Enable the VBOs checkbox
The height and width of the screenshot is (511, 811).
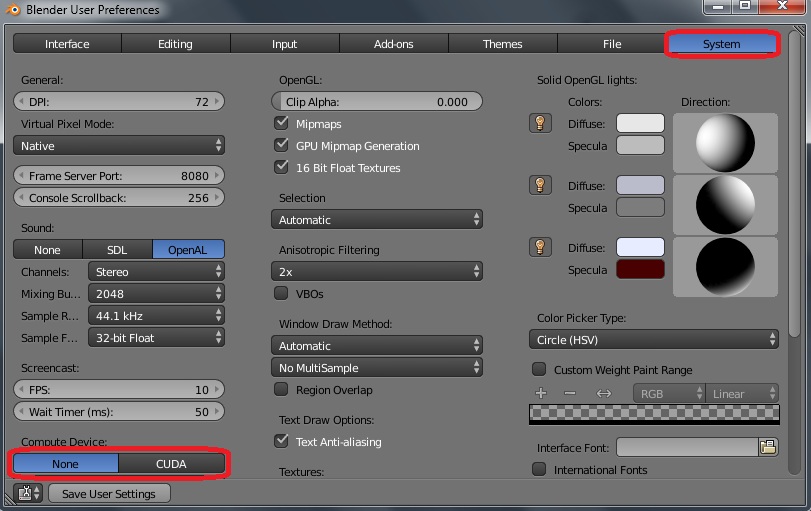pyautogui.click(x=281, y=294)
